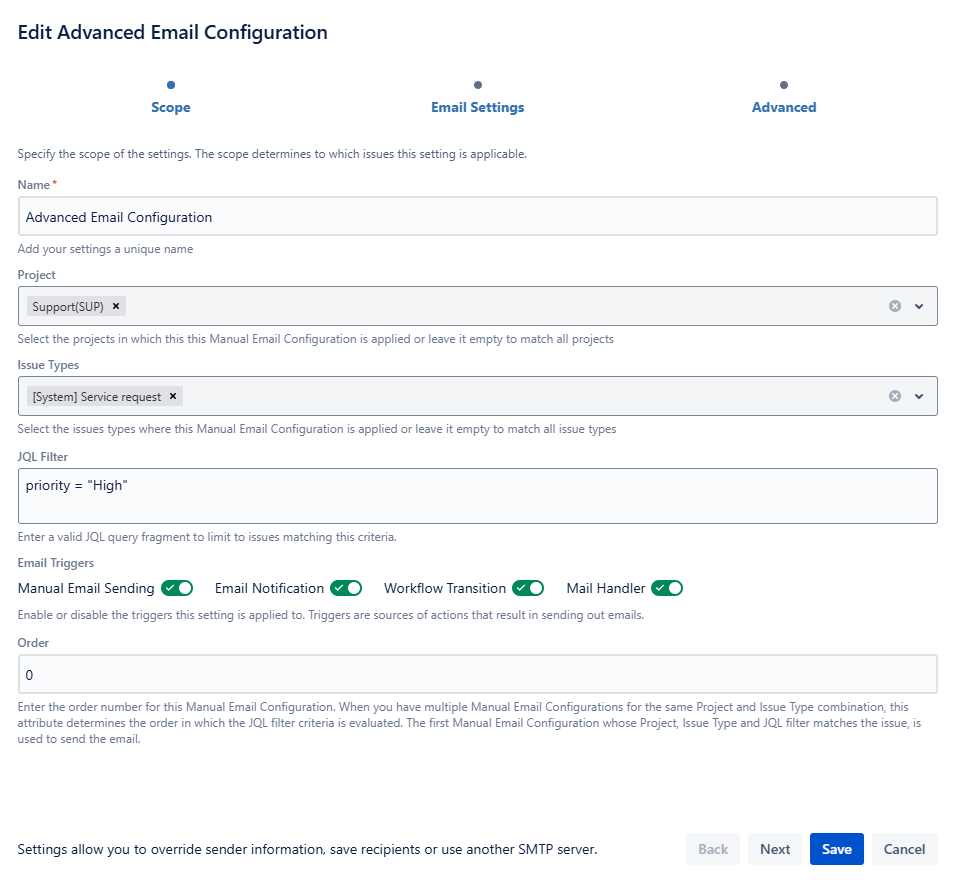This screenshot has height=882, width=957.
Task: Expand the Project dropdown list
Action: pos(919,306)
